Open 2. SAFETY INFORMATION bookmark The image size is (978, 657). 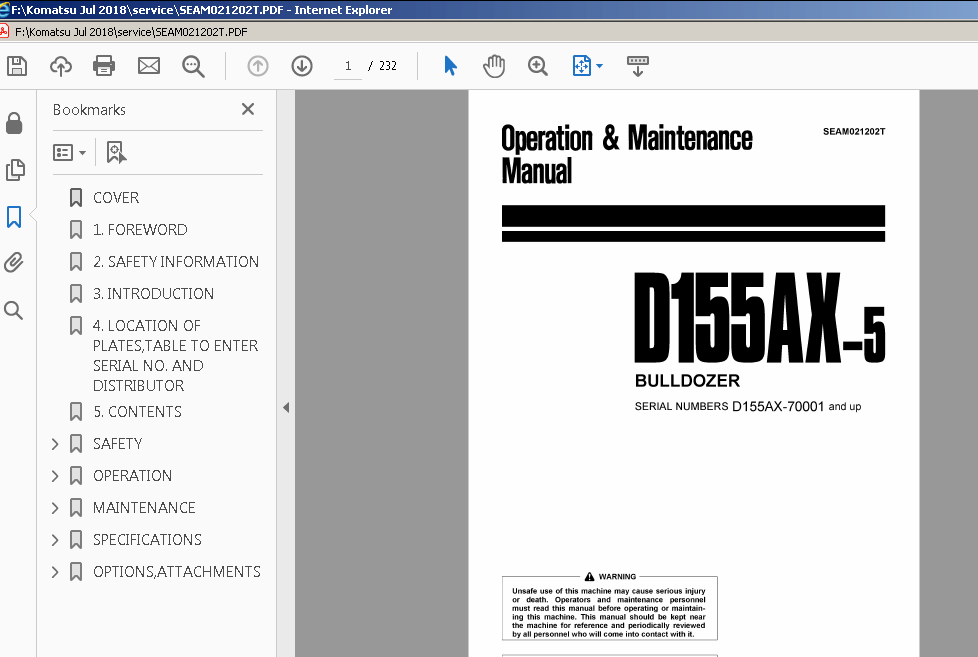pos(176,261)
